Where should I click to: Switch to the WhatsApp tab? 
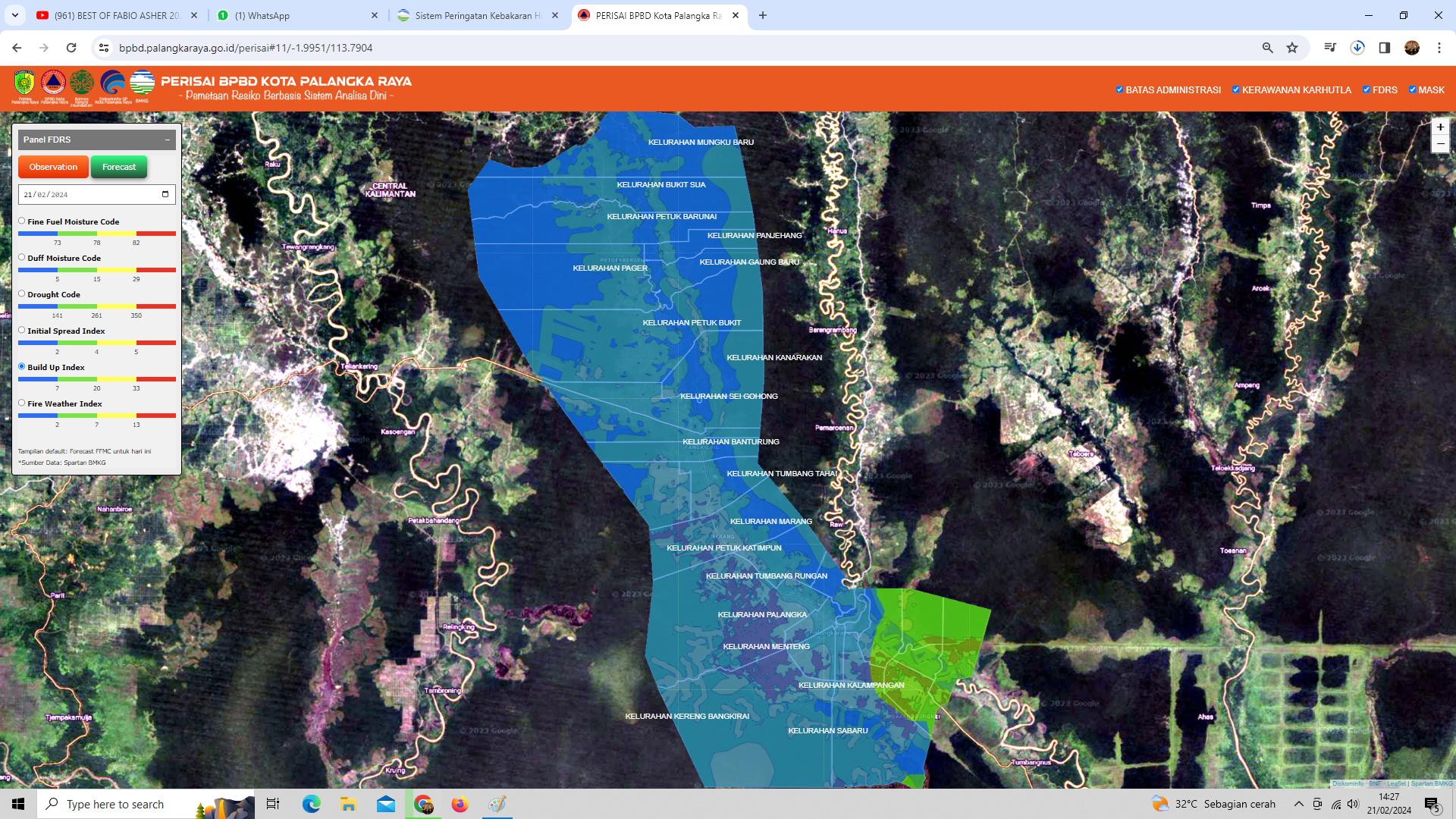(x=296, y=15)
